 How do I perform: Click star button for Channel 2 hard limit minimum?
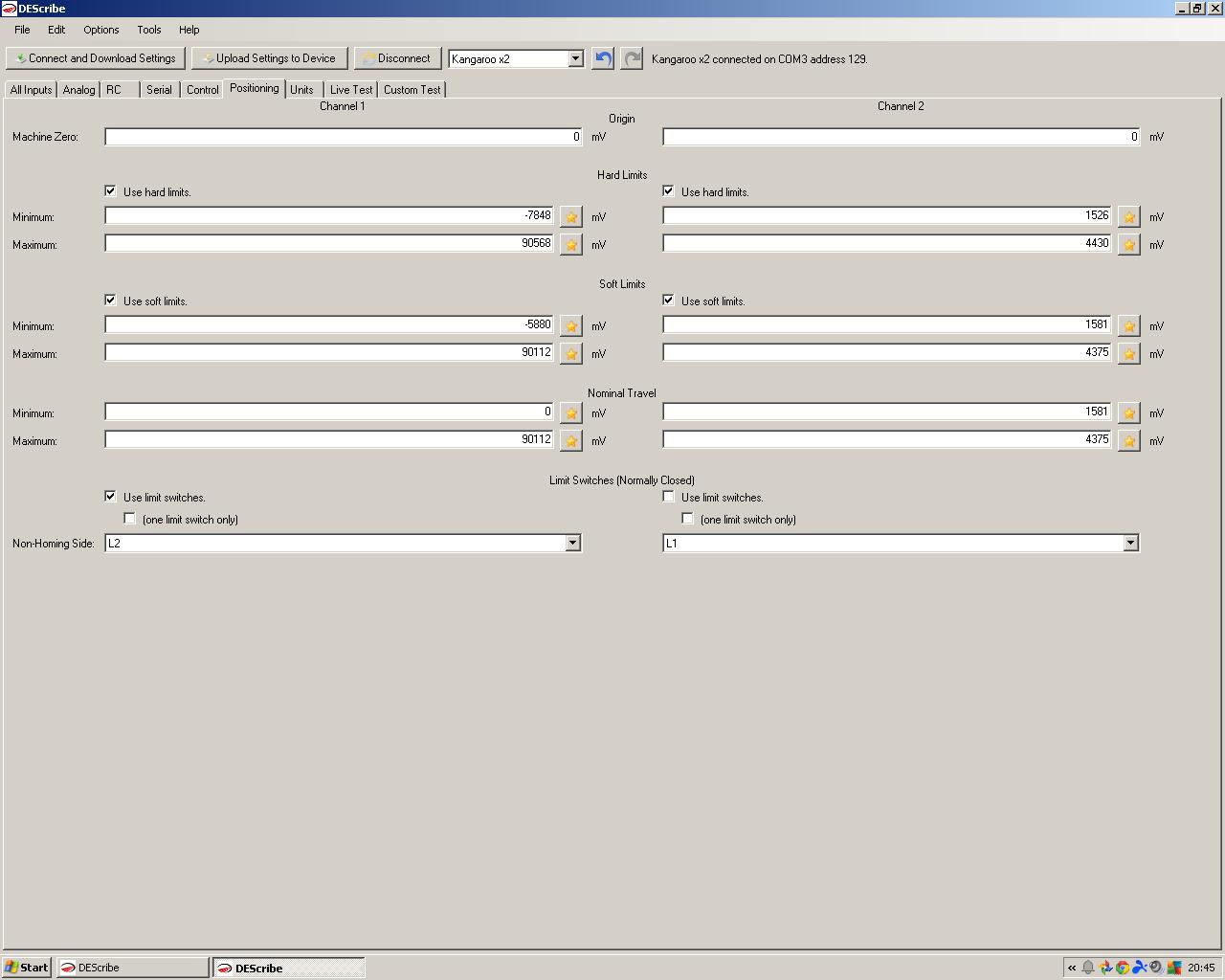click(x=1129, y=217)
